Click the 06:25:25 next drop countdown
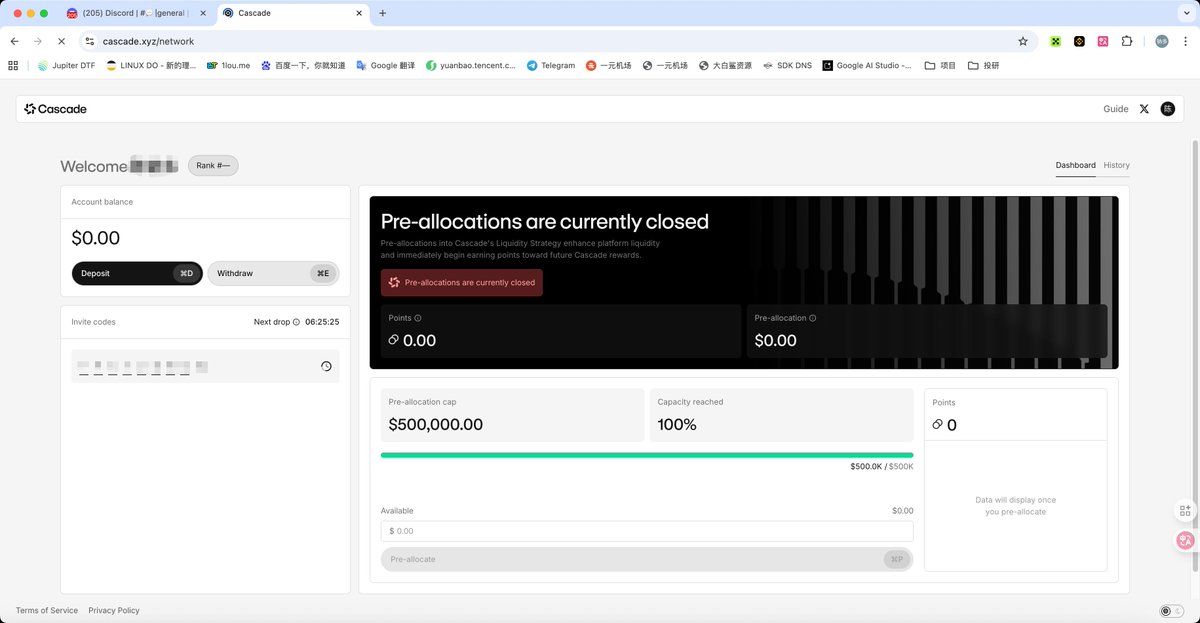 point(322,322)
